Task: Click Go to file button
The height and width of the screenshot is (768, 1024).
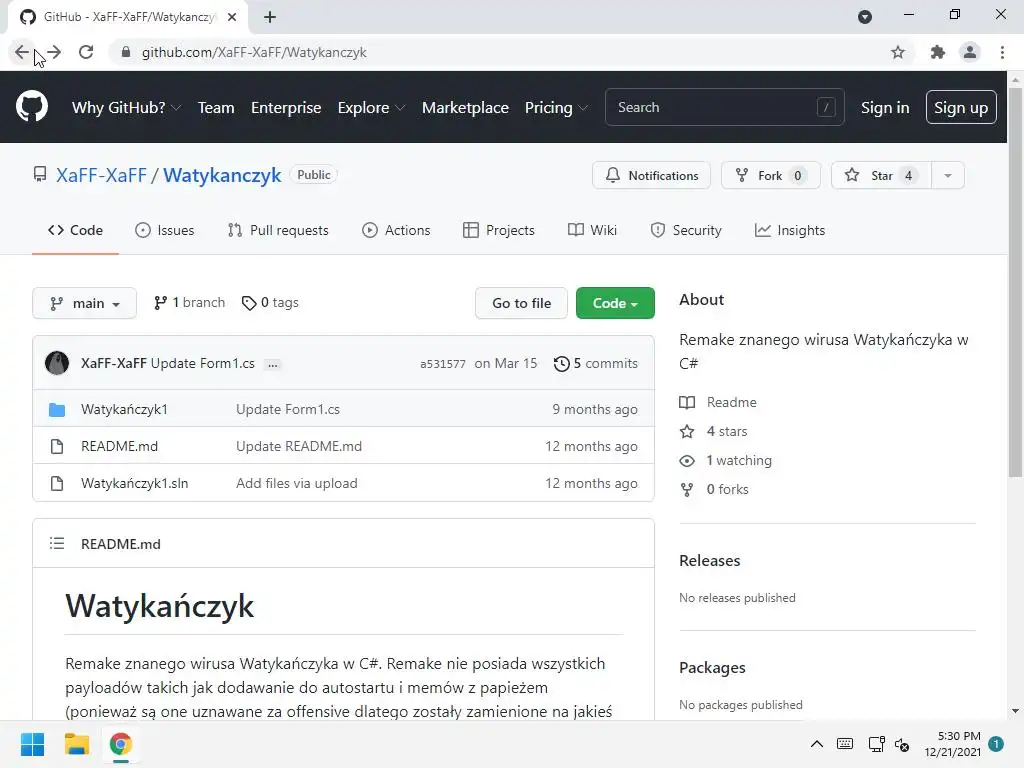Action: coord(521,303)
